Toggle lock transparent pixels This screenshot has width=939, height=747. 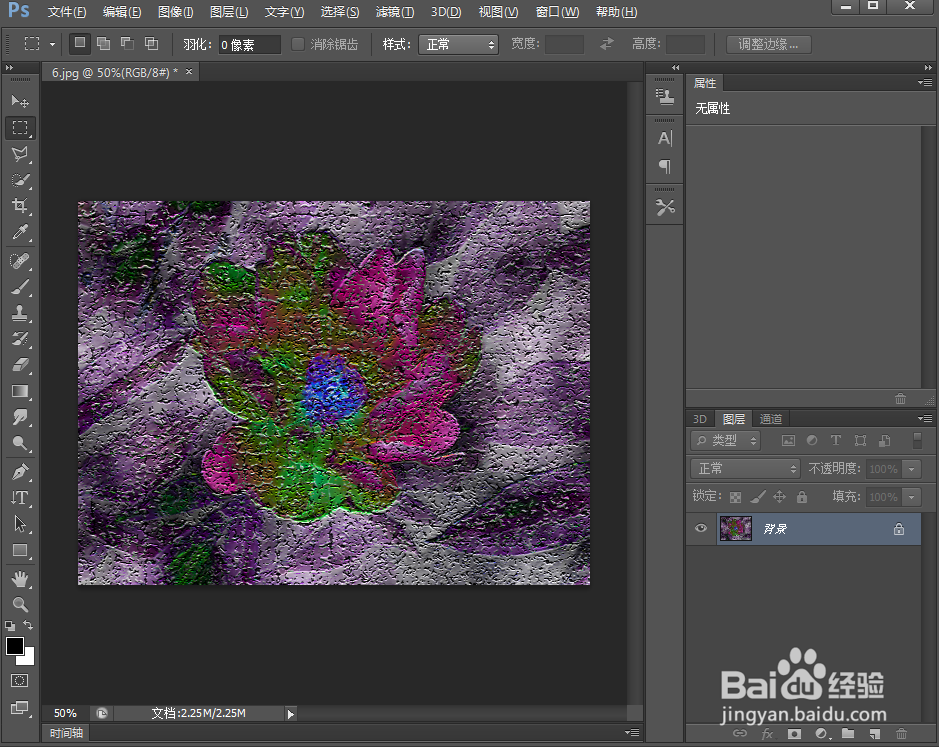735,497
